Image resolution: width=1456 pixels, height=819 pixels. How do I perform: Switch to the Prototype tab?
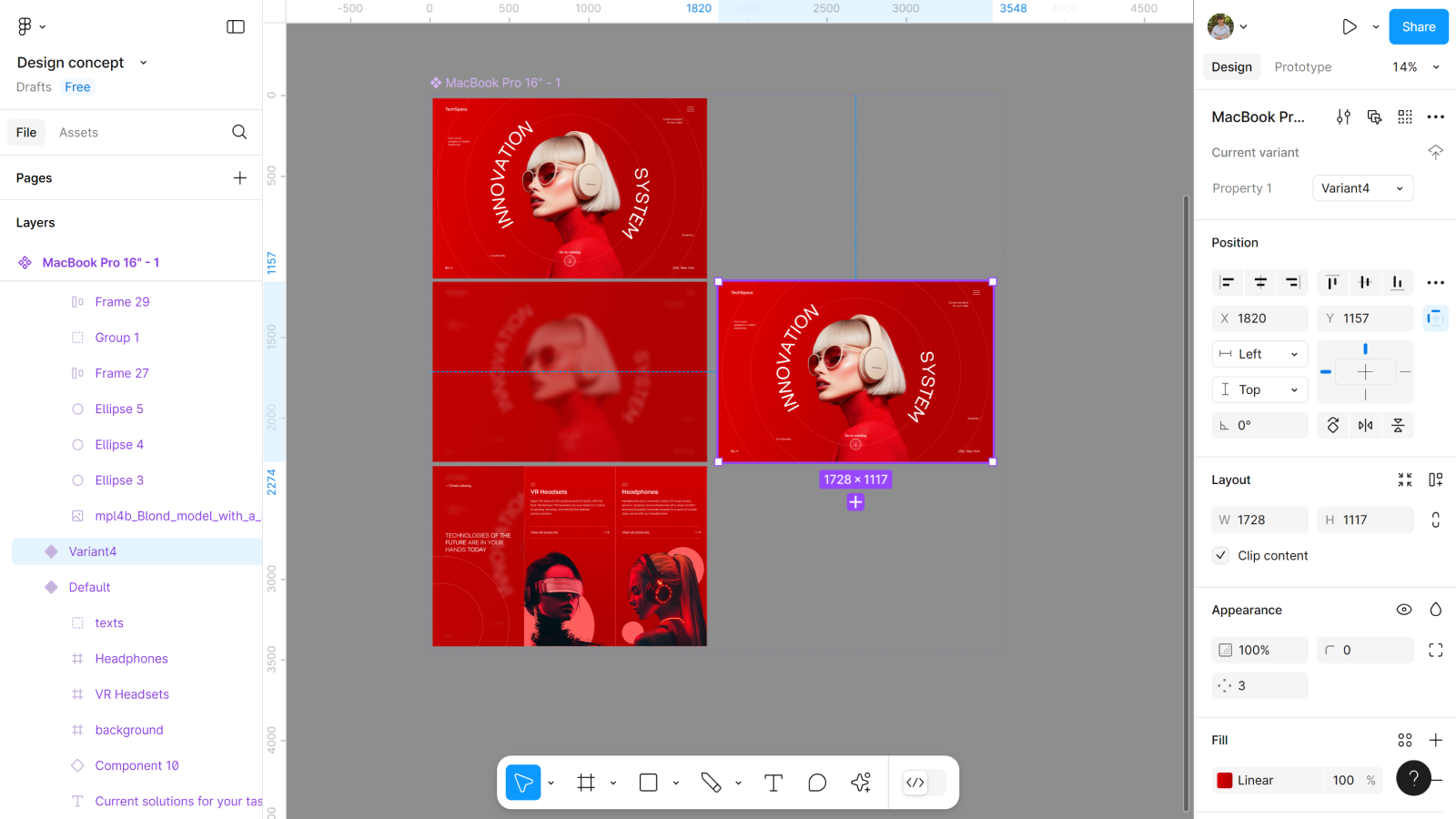pyautogui.click(x=1302, y=66)
